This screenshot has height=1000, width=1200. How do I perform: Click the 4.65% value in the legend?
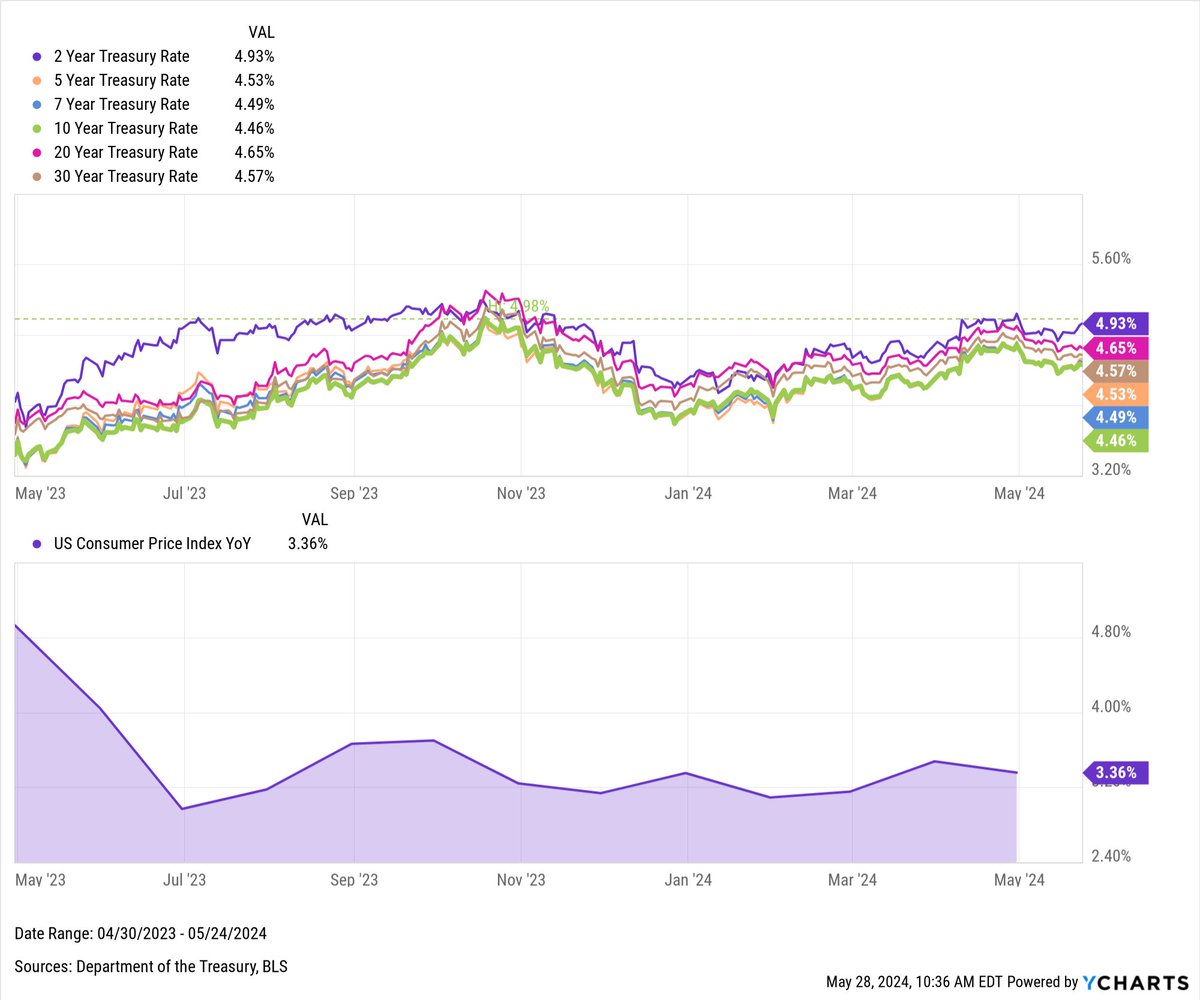coord(254,152)
